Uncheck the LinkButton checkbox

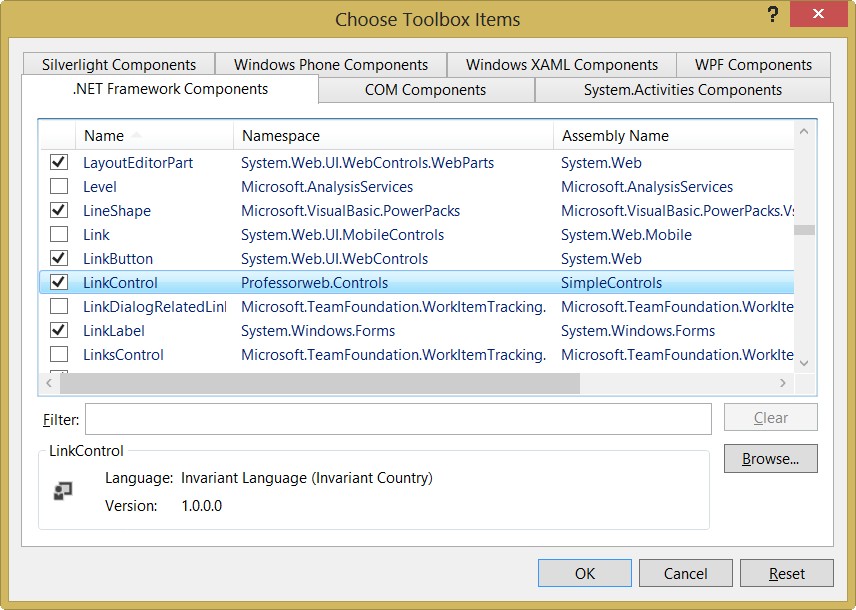click(x=59, y=258)
